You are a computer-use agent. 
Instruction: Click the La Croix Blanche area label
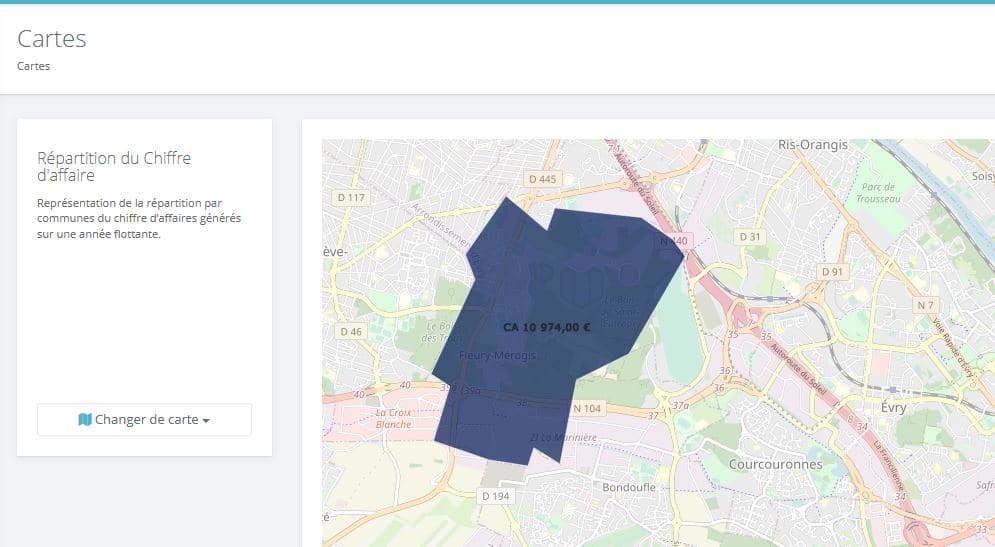393,418
